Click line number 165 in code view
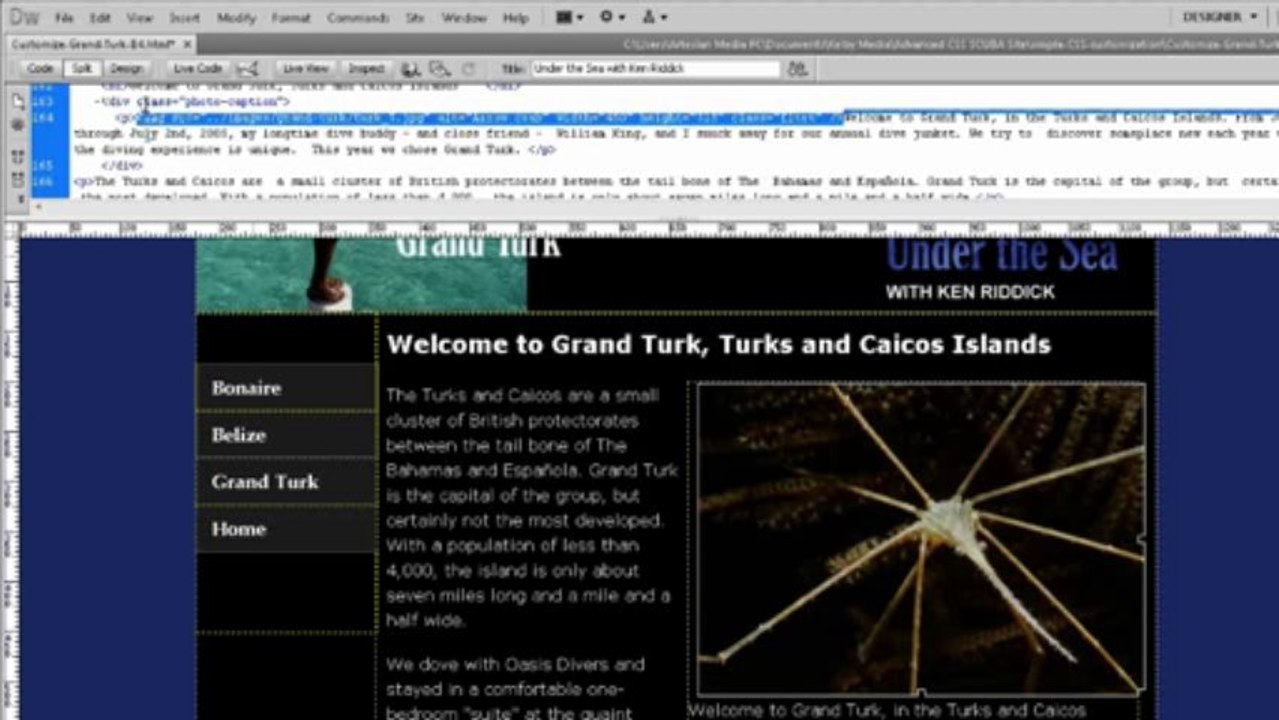Viewport: 1279px width, 720px height. 41,165
